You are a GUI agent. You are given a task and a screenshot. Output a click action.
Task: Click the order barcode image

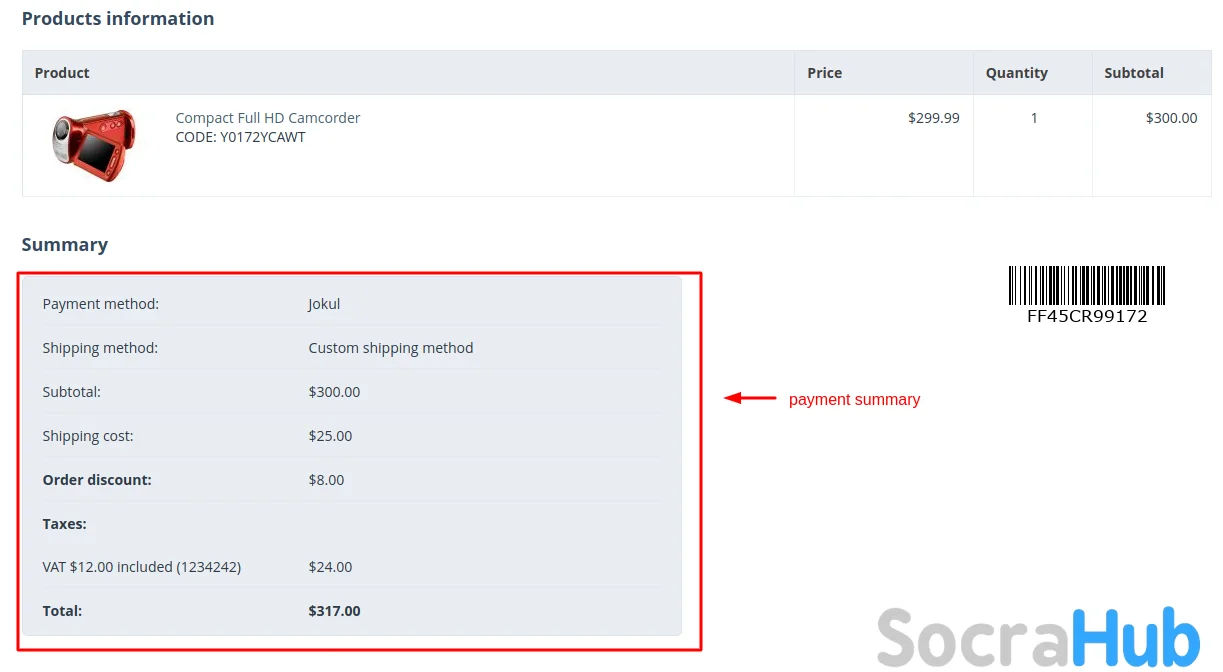(1086, 285)
